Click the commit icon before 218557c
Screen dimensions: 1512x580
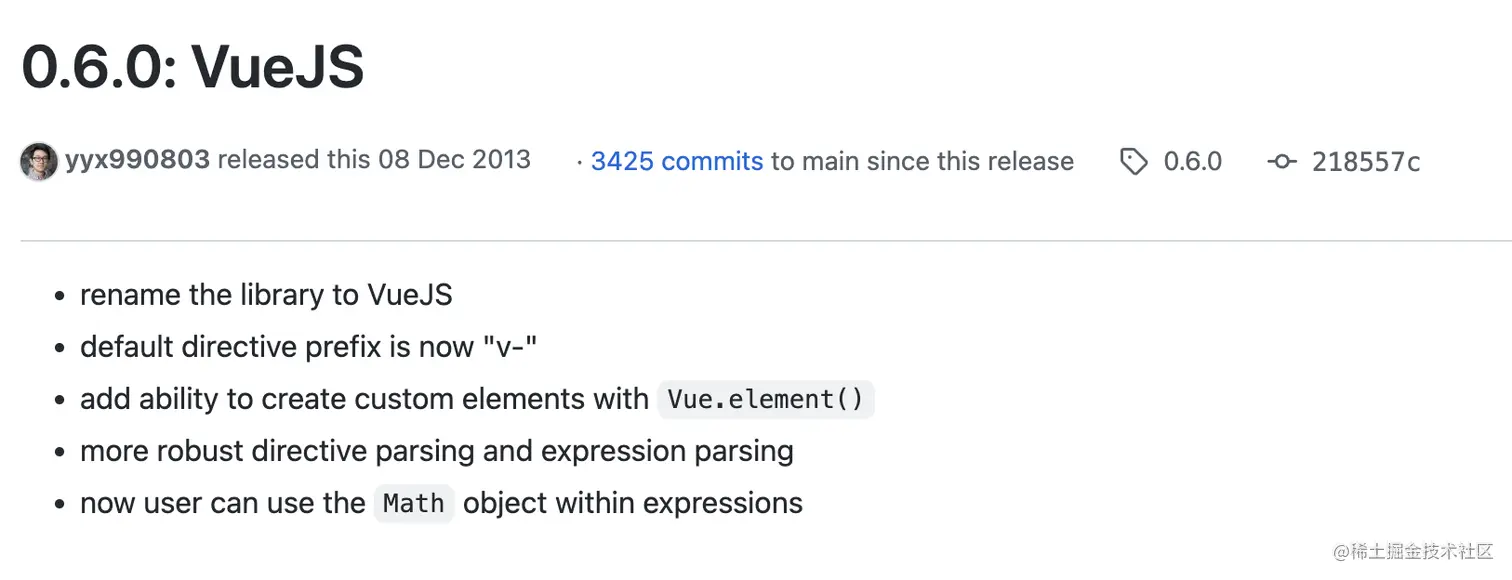(x=1282, y=162)
